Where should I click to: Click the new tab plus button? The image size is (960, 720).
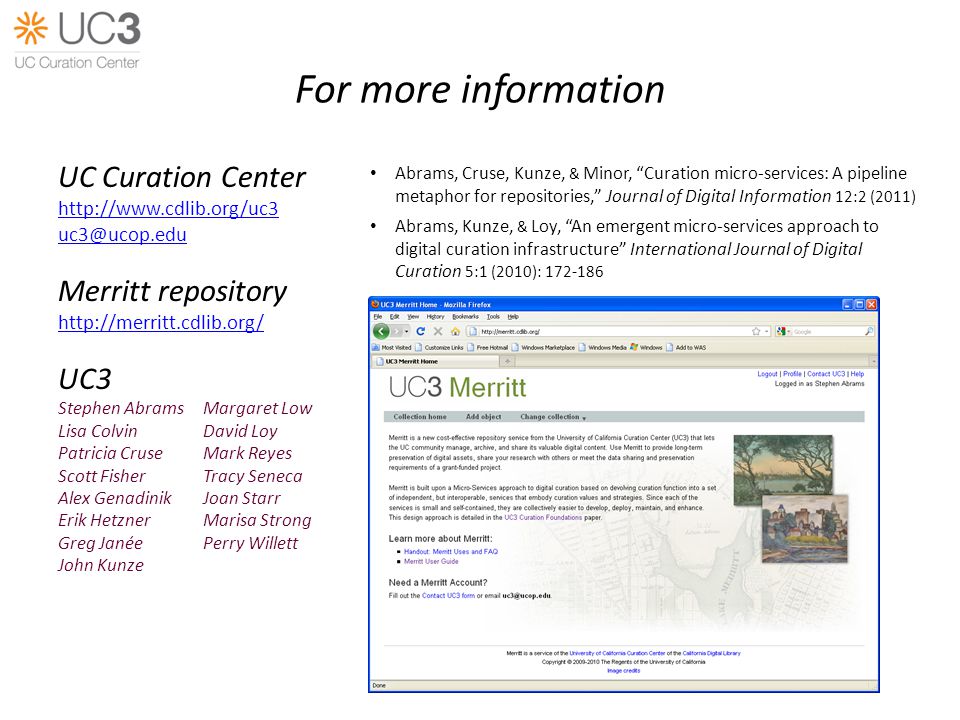pos(507,361)
